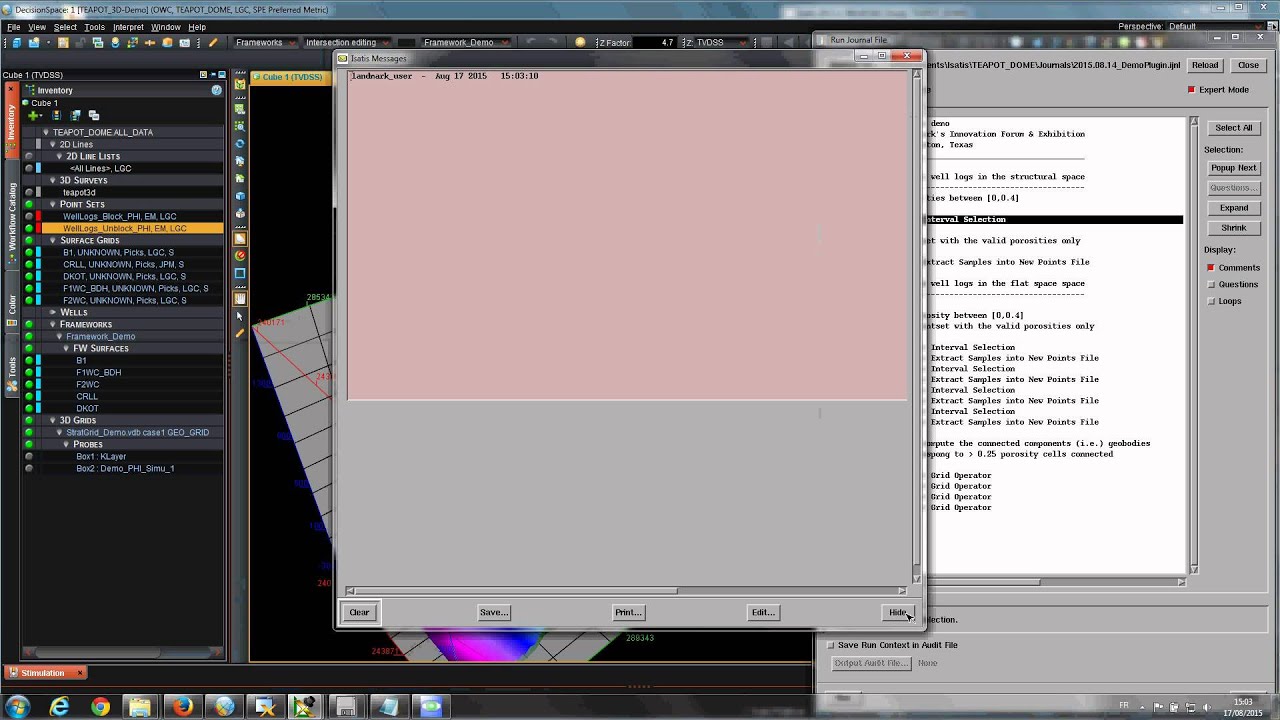Open the Window menu
1280x720 pixels.
pyautogui.click(x=165, y=27)
